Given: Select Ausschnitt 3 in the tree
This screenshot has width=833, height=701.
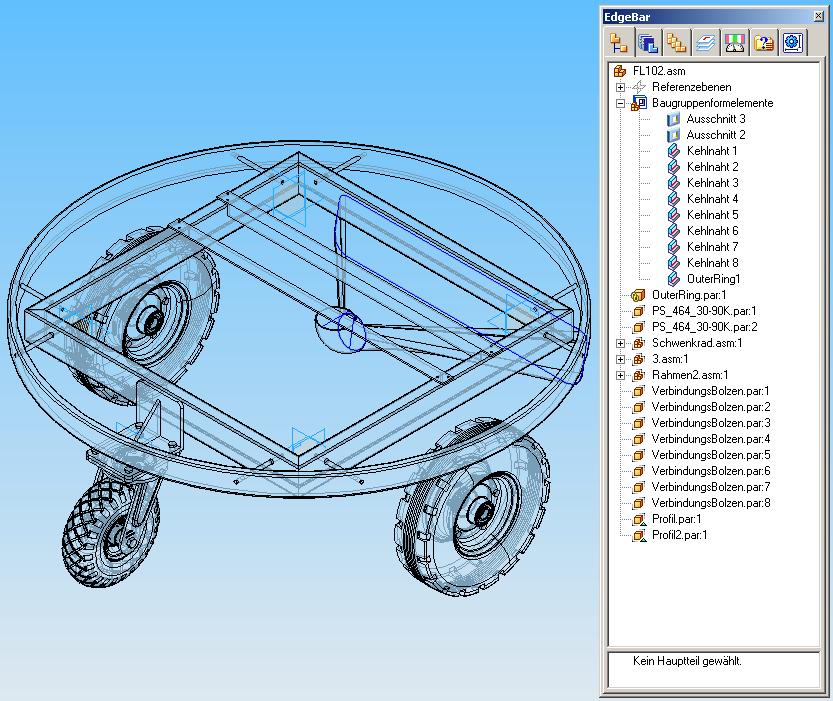Looking at the screenshot, I should pos(716,119).
